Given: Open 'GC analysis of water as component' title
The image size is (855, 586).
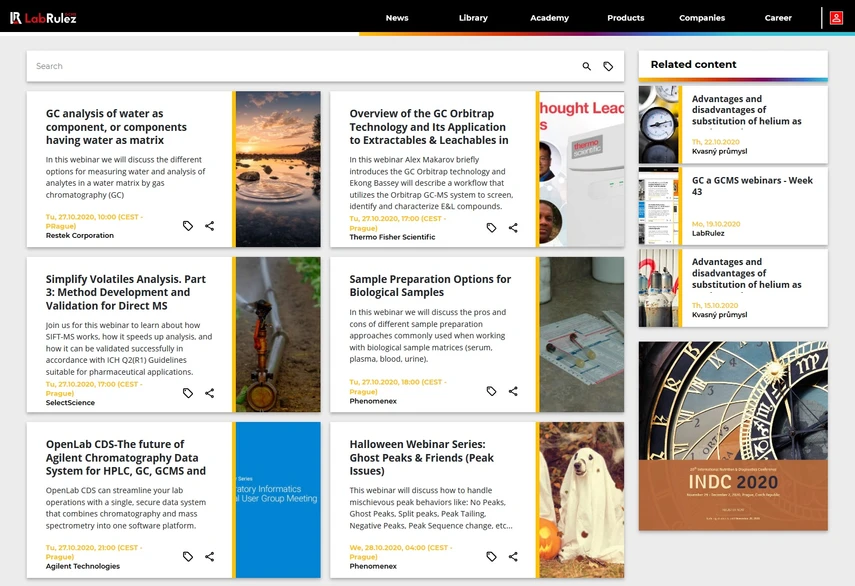Looking at the screenshot, I should pyautogui.click(x=116, y=127).
